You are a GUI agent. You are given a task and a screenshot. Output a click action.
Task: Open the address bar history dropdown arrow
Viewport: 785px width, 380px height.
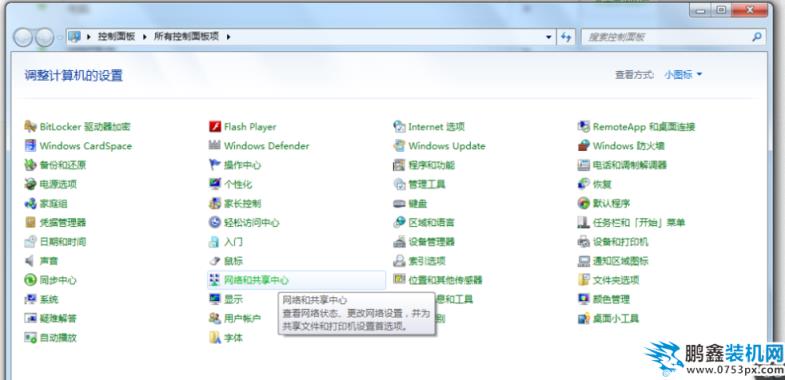[548, 37]
